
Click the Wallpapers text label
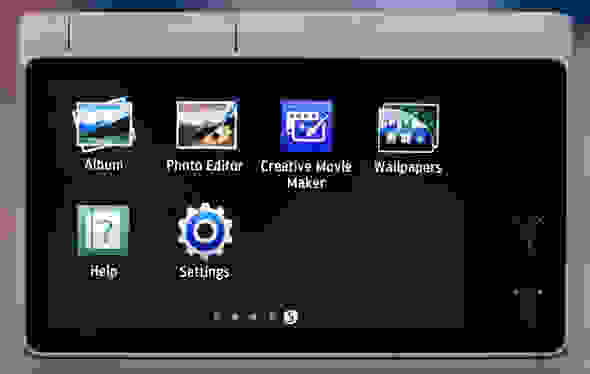[408, 167]
